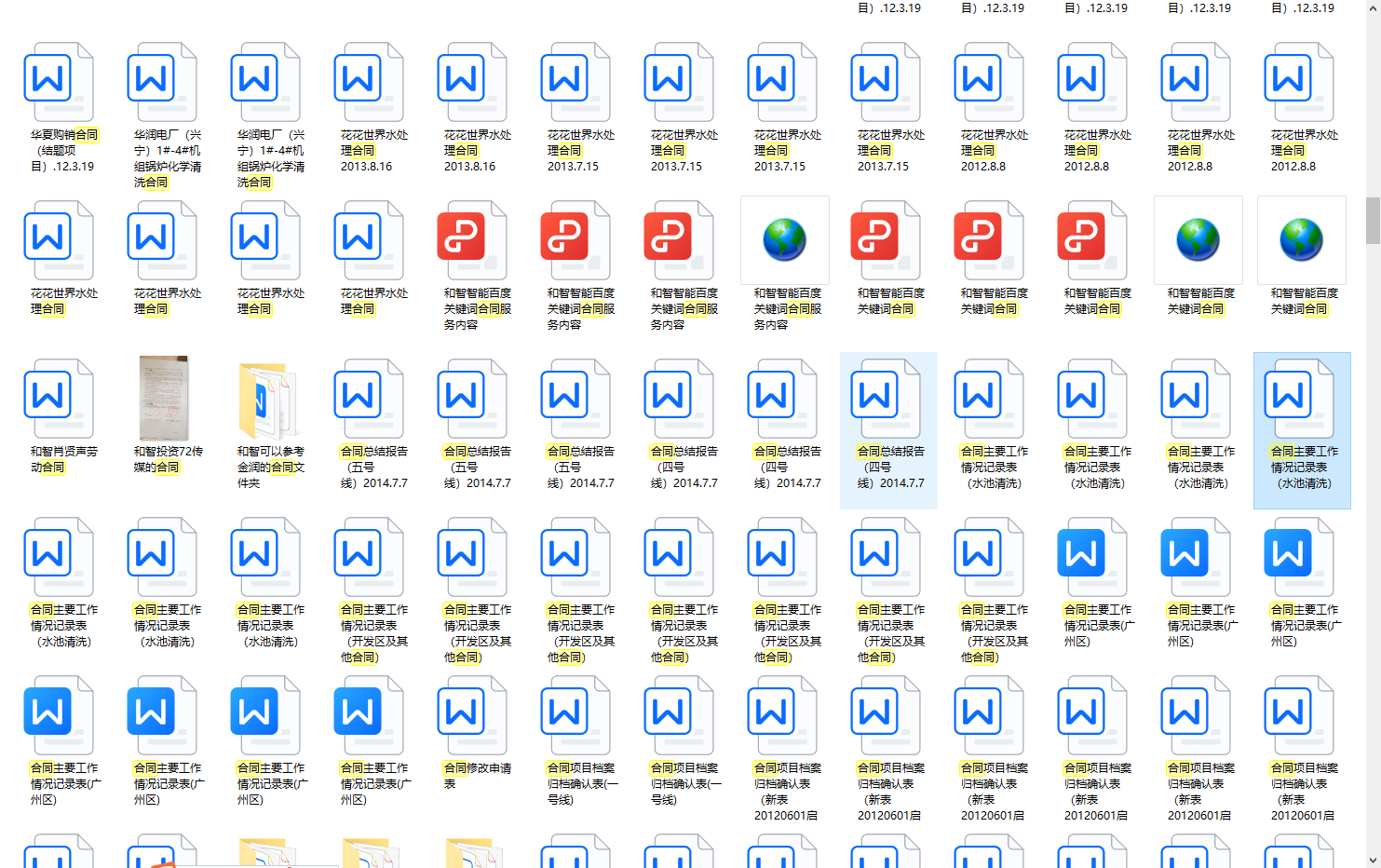Click the rightmost globe 和智智能百度关键词合同 file
The image size is (1381, 868).
[x=1301, y=240]
